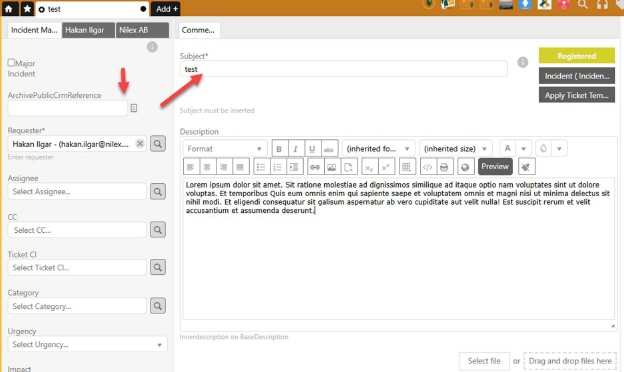Underline the selected description text
Image resolution: width=624 pixels, height=372 pixels.
(x=312, y=149)
